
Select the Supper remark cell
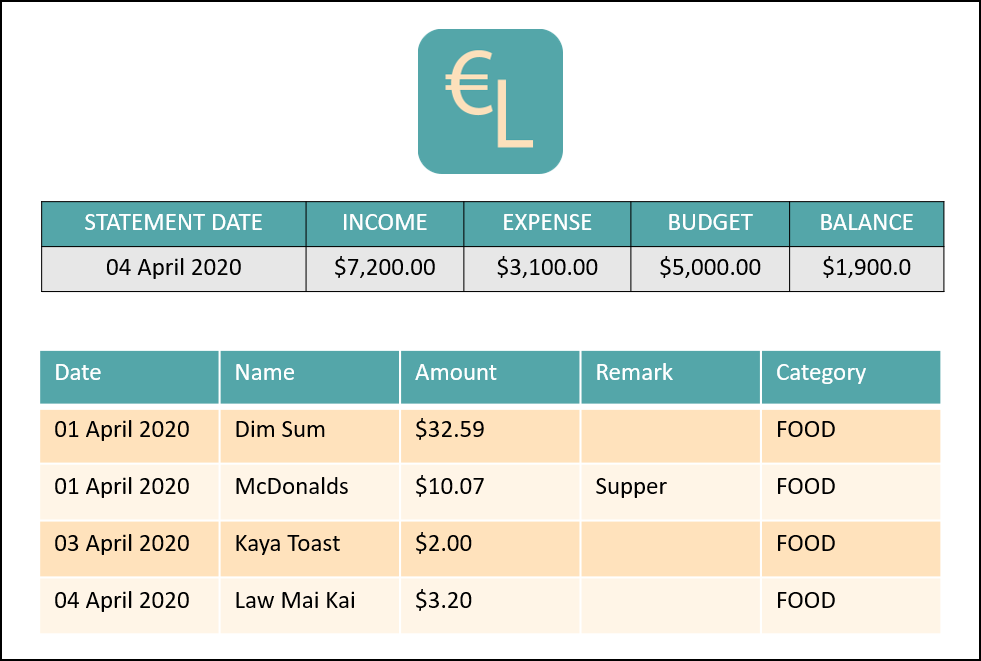tap(671, 492)
